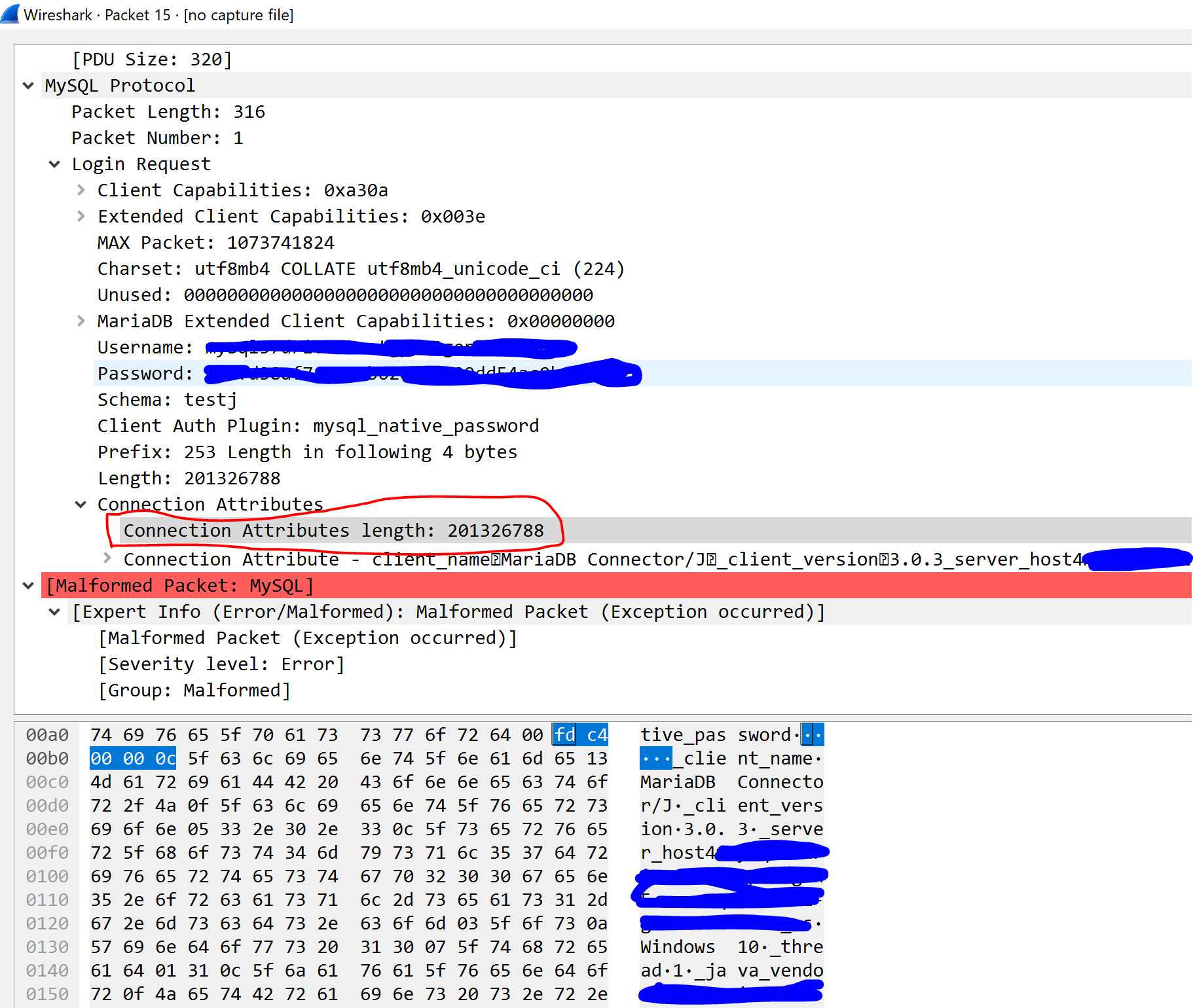
Task: Select the Connection Attributes length row
Action: pyautogui.click(x=333, y=531)
